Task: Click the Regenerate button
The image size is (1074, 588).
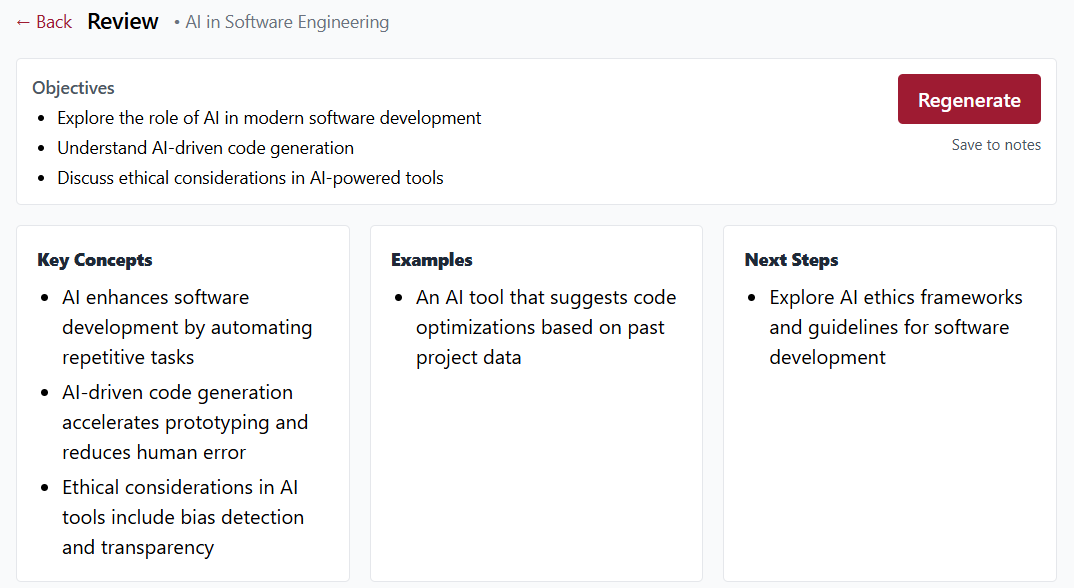Action: point(968,99)
